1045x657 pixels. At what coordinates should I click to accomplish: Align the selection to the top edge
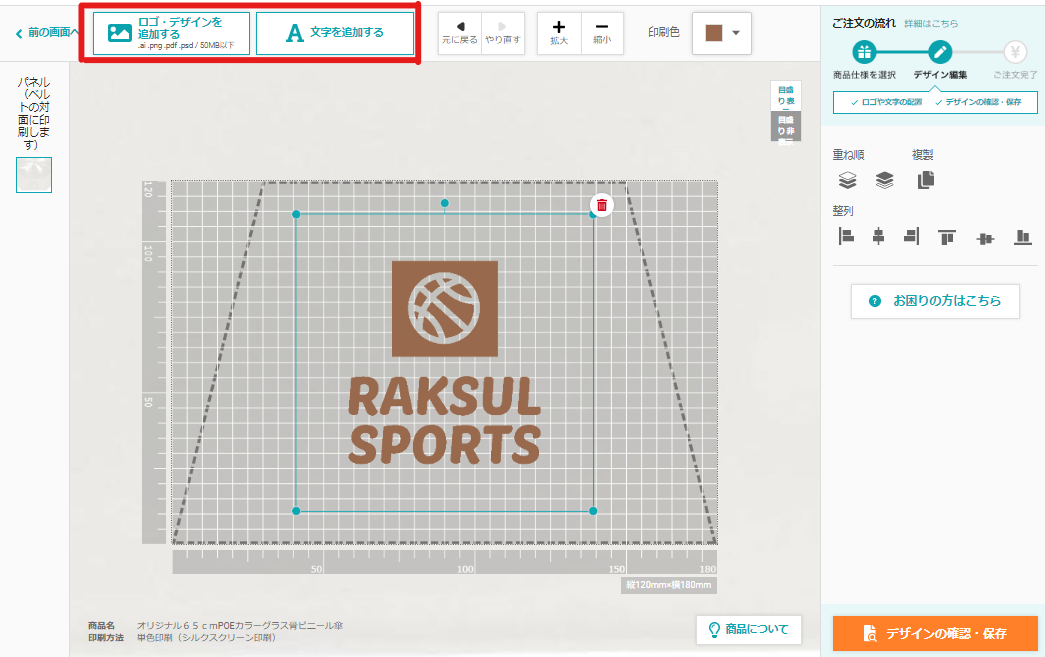coord(946,237)
